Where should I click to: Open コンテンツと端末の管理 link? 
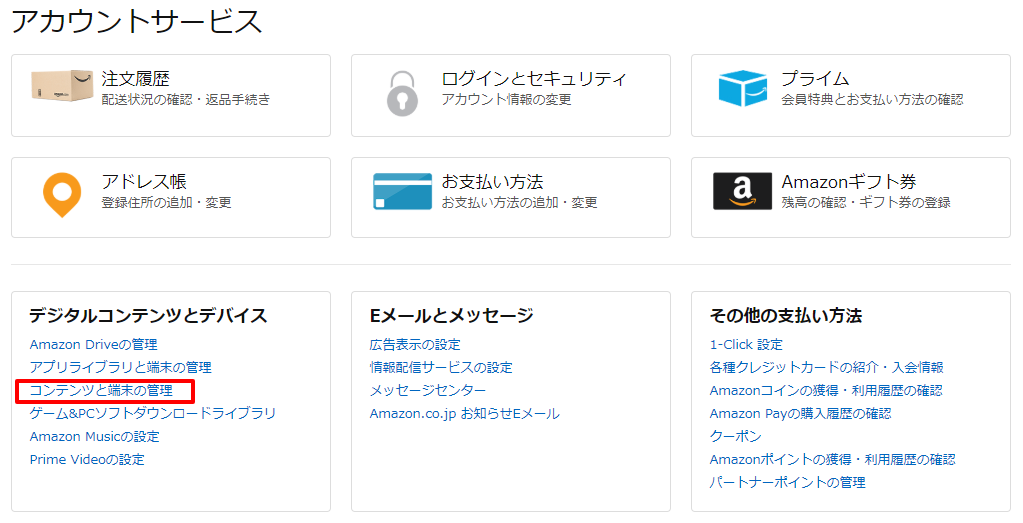click(101, 391)
